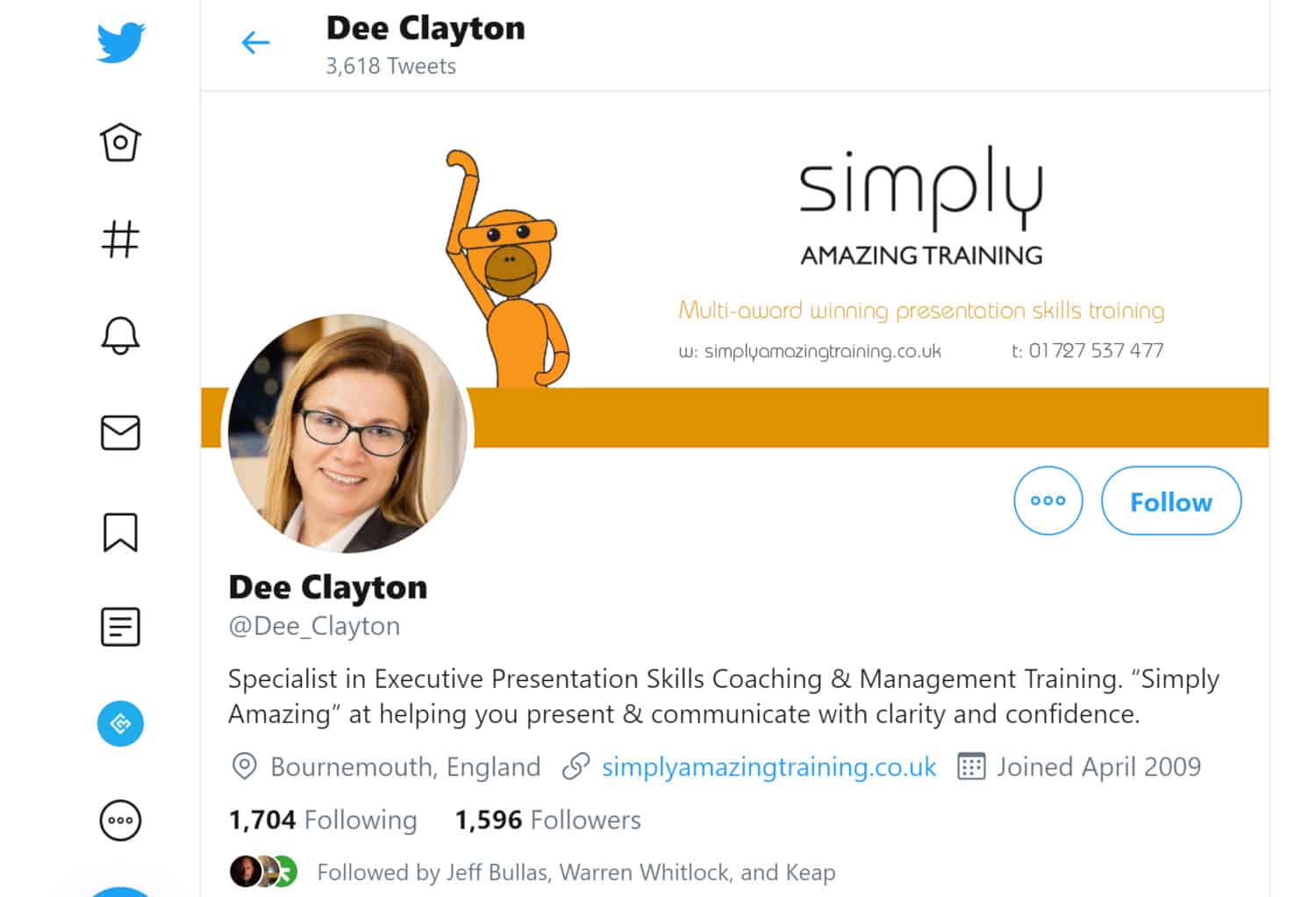The height and width of the screenshot is (897, 1316).
Task: Click the Twitter bird logo
Action: pos(121,43)
